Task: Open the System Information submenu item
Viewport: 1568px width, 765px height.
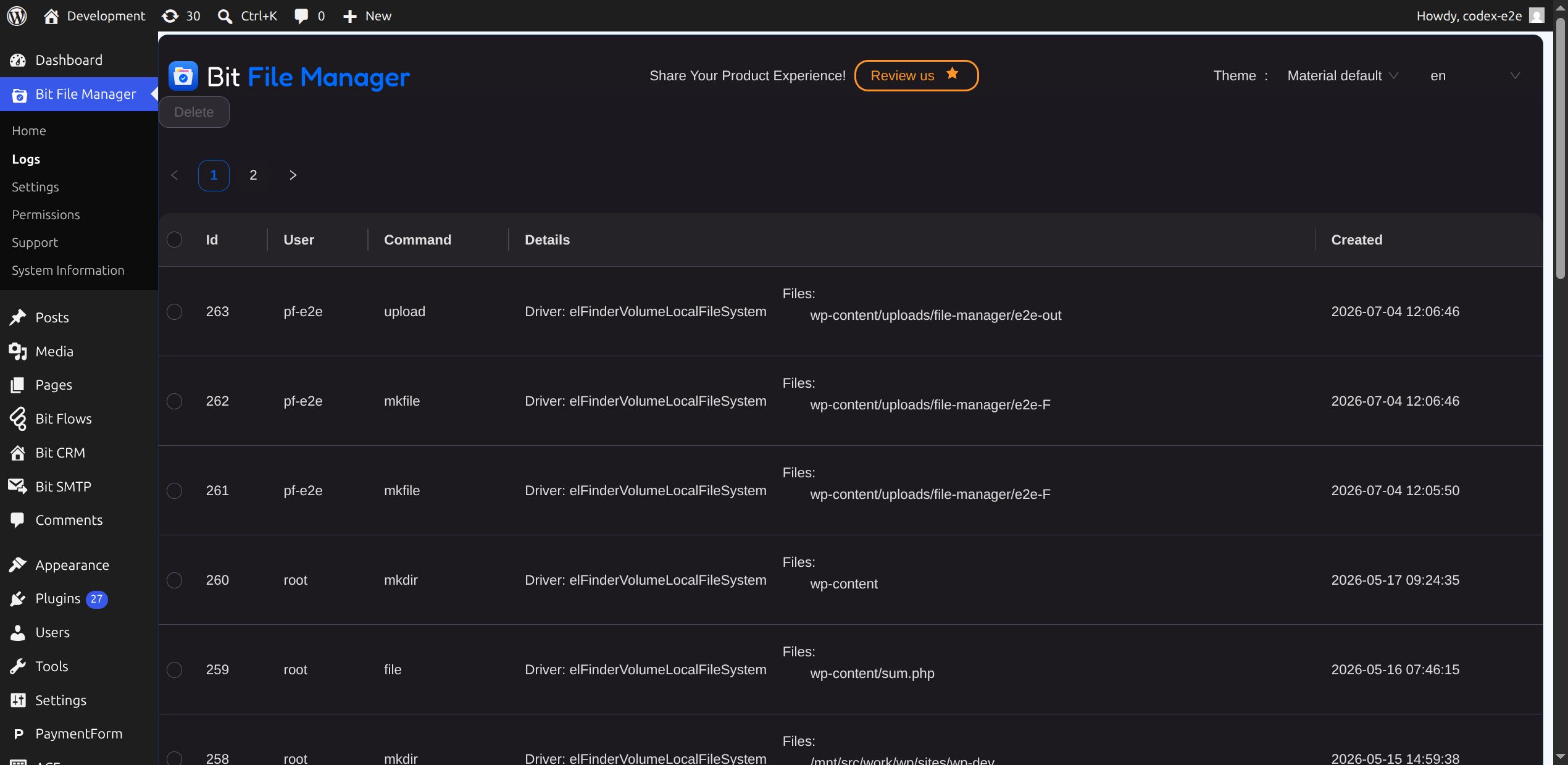Action: point(68,270)
